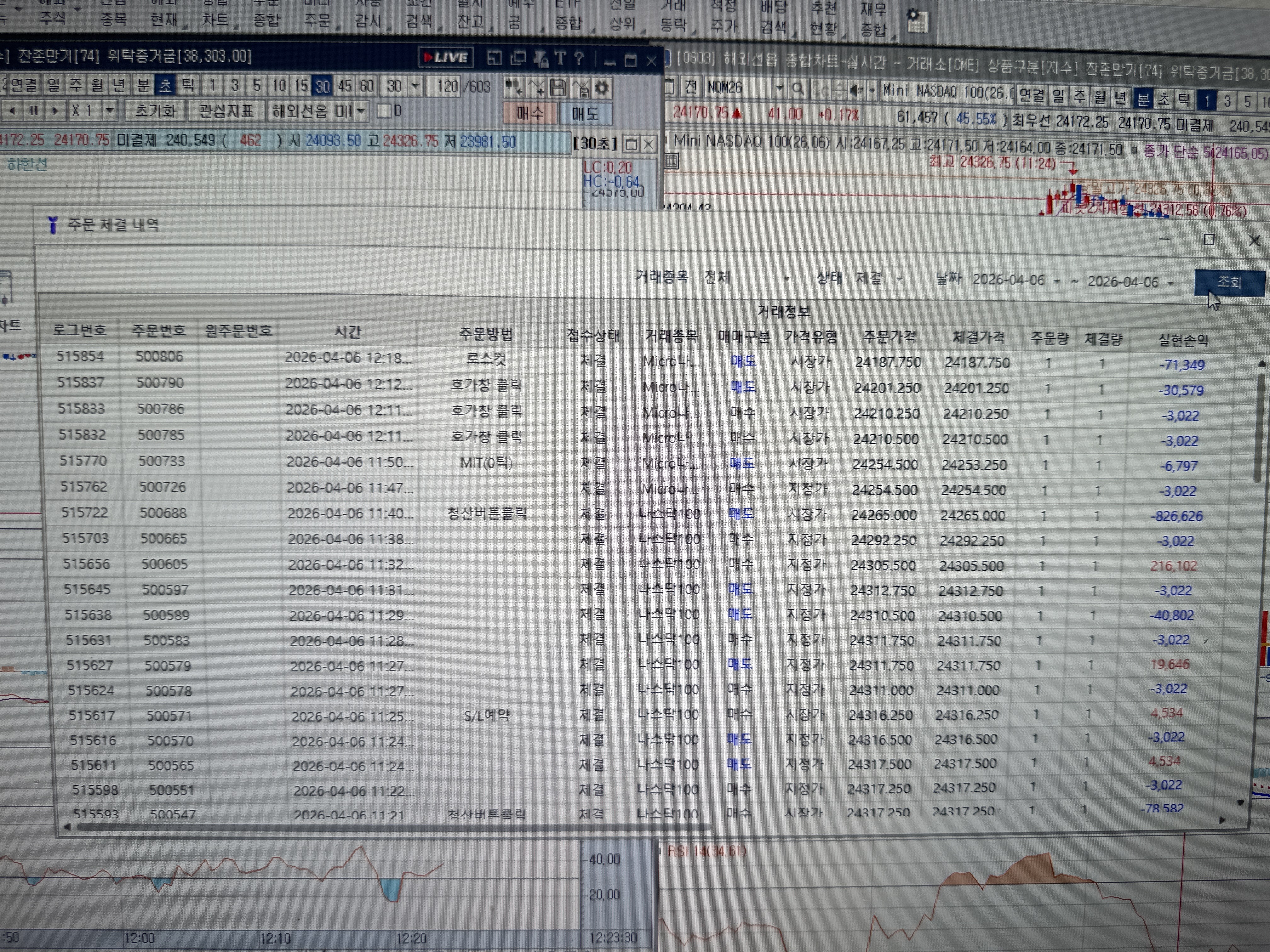Screen dimensions: 1270x952
Task: Select 초 period in right chart toolbar
Action: coord(1163,100)
